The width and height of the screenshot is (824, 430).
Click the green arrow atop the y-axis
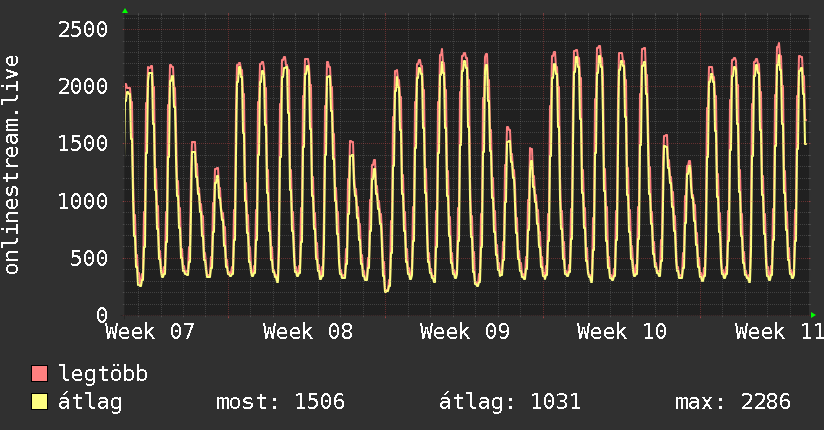125,11
